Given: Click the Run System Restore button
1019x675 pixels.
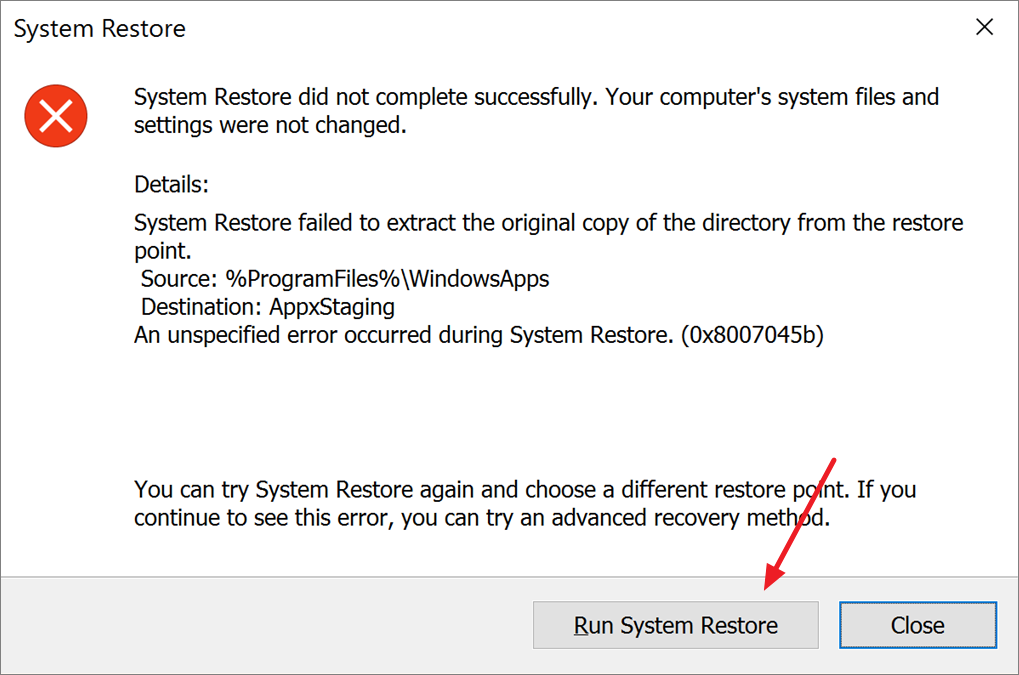Looking at the screenshot, I should (675, 625).
